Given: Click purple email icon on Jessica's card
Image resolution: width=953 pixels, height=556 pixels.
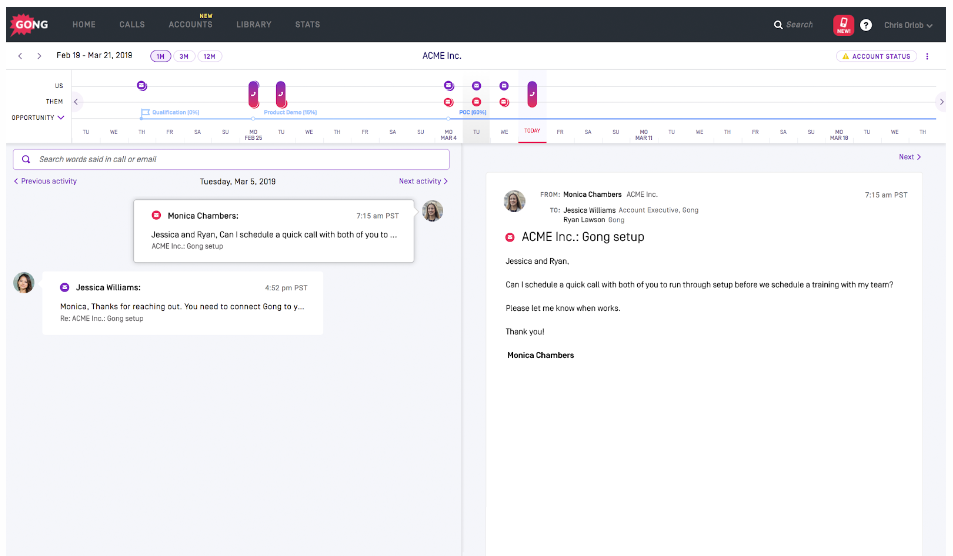Looking at the screenshot, I should pos(64,287).
